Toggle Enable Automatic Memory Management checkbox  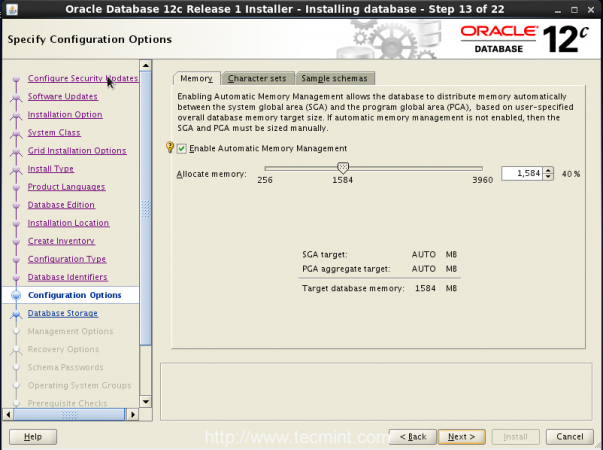point(182,148)
